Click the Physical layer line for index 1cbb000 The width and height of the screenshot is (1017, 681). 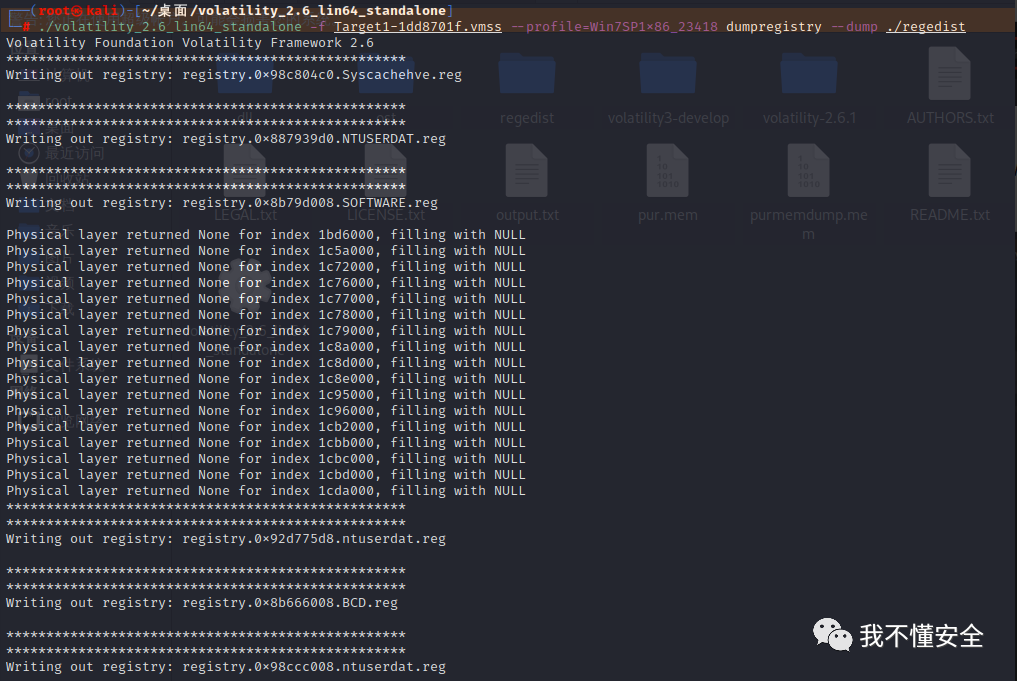266,443
